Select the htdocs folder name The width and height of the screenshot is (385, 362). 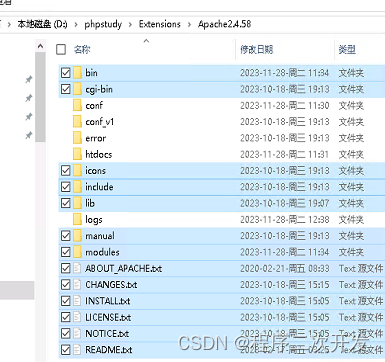(x=99, y=154)
